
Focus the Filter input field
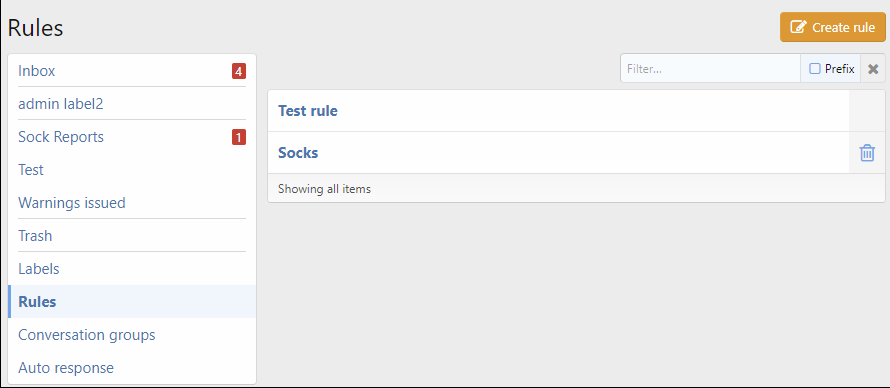click(711, 69)
